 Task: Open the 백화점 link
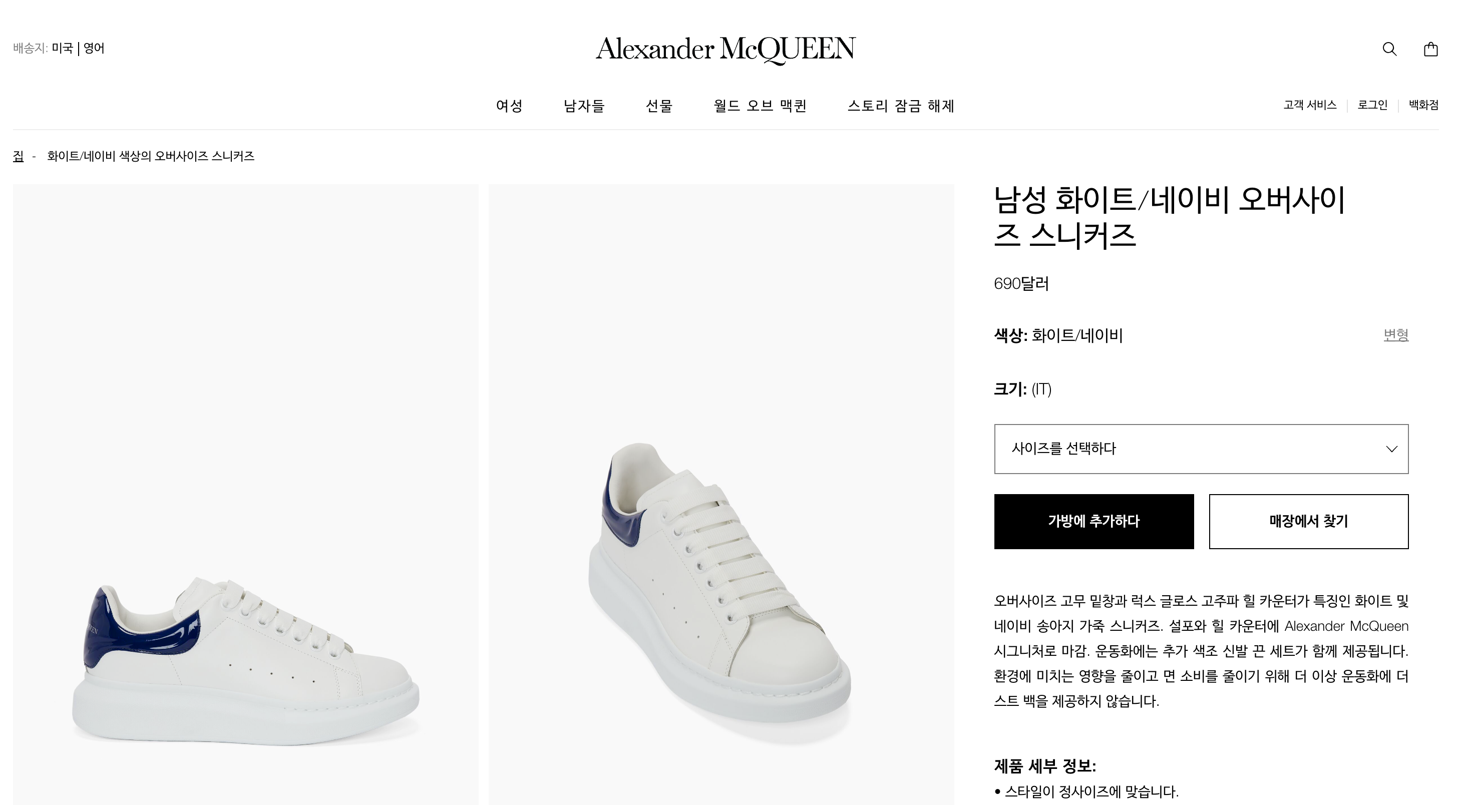1423,105
